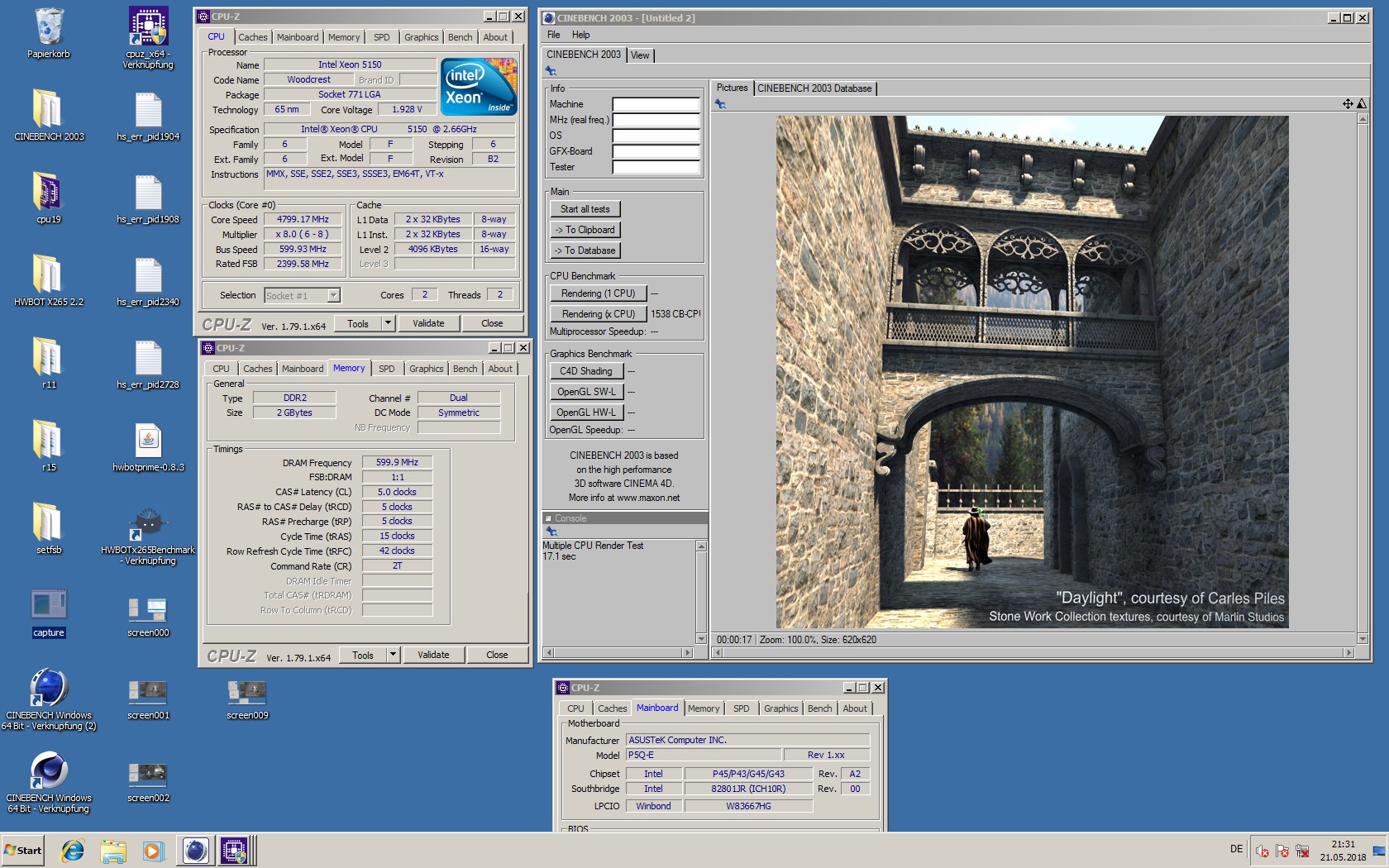
Task: Select the hs_err_pid1908 file icon
Action: click(148, 198)
